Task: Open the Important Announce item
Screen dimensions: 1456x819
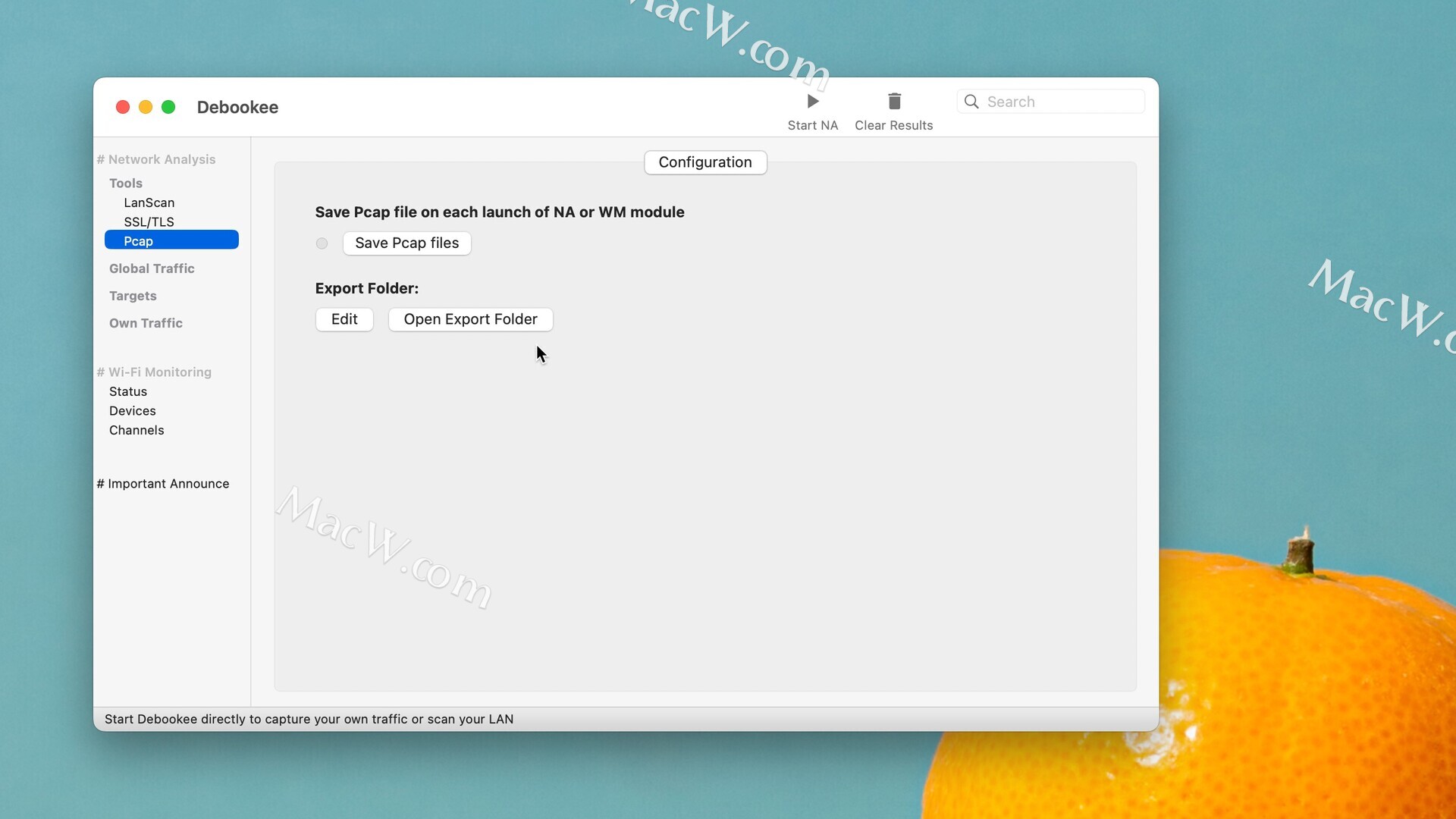Action: point(163,484)
